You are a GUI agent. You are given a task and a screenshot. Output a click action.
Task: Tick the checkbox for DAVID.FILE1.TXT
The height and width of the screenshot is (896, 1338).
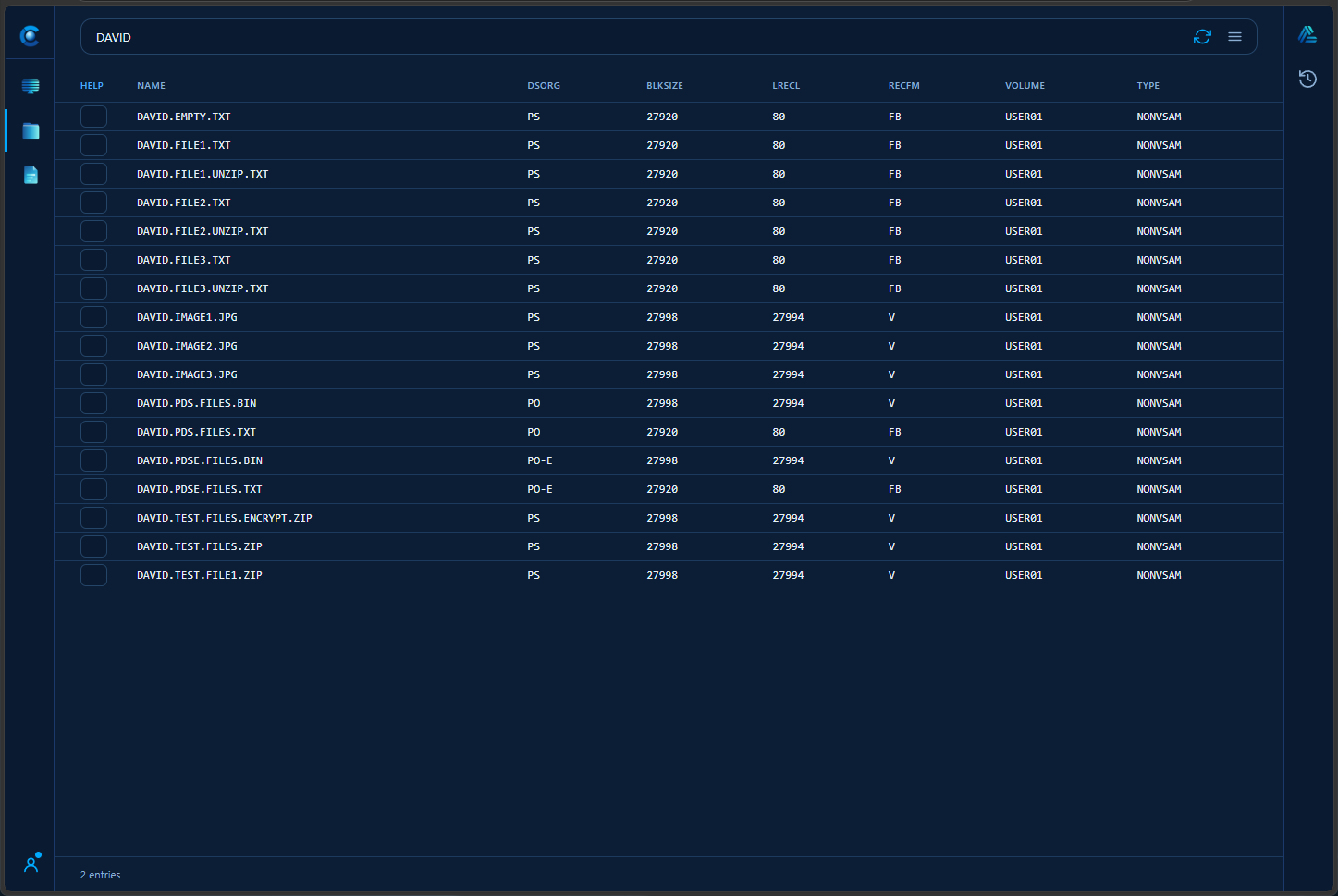click(x=93, y=145)
